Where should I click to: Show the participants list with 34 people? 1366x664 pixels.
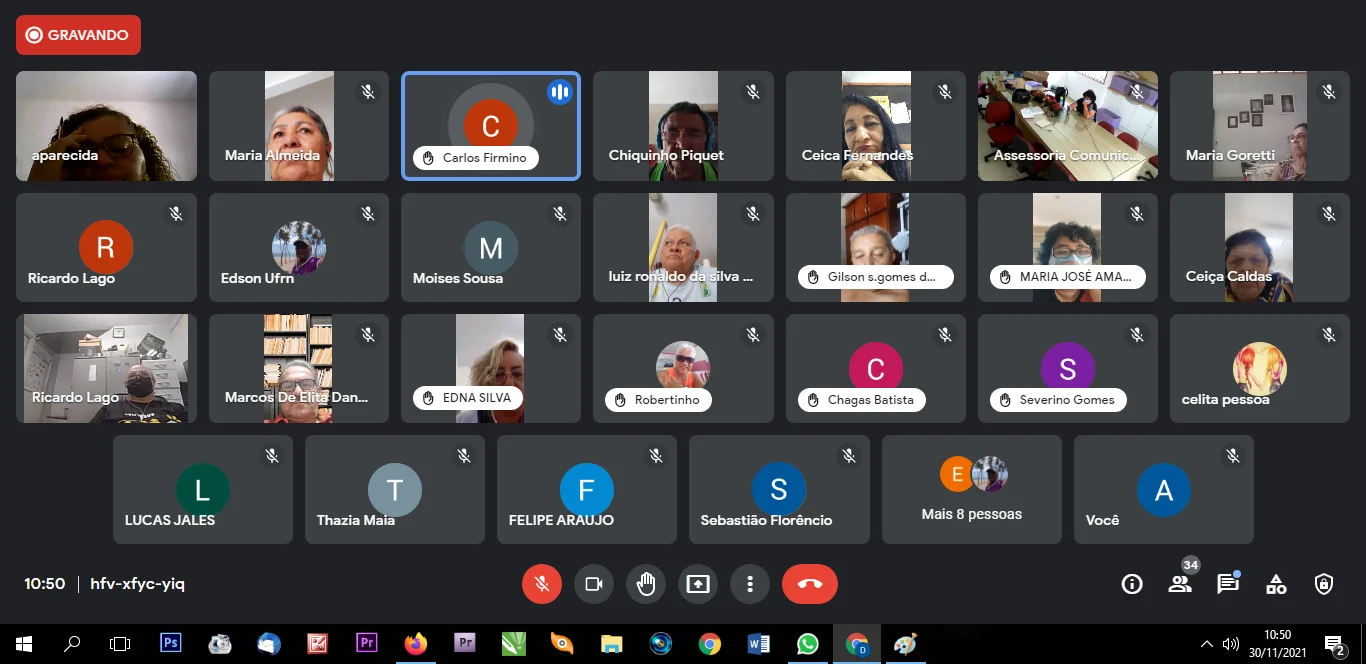click(1180, 584)
